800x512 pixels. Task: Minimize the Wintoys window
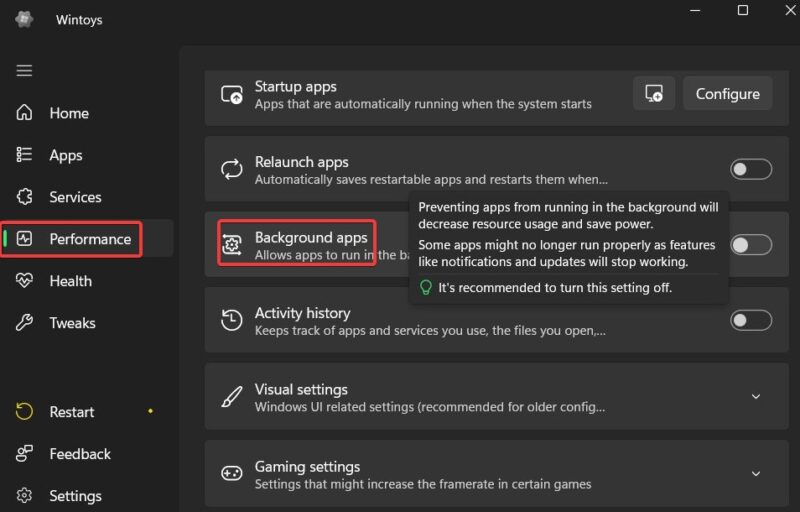[695, 10]
